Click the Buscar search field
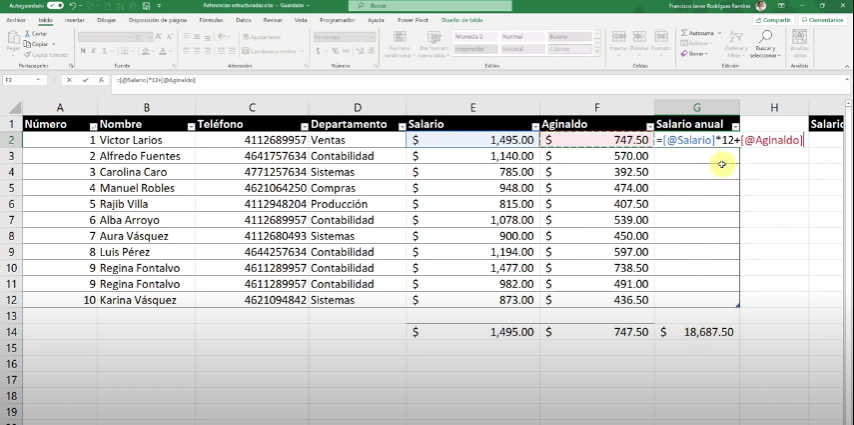854x425 pixels. click(x=430, y=5)
